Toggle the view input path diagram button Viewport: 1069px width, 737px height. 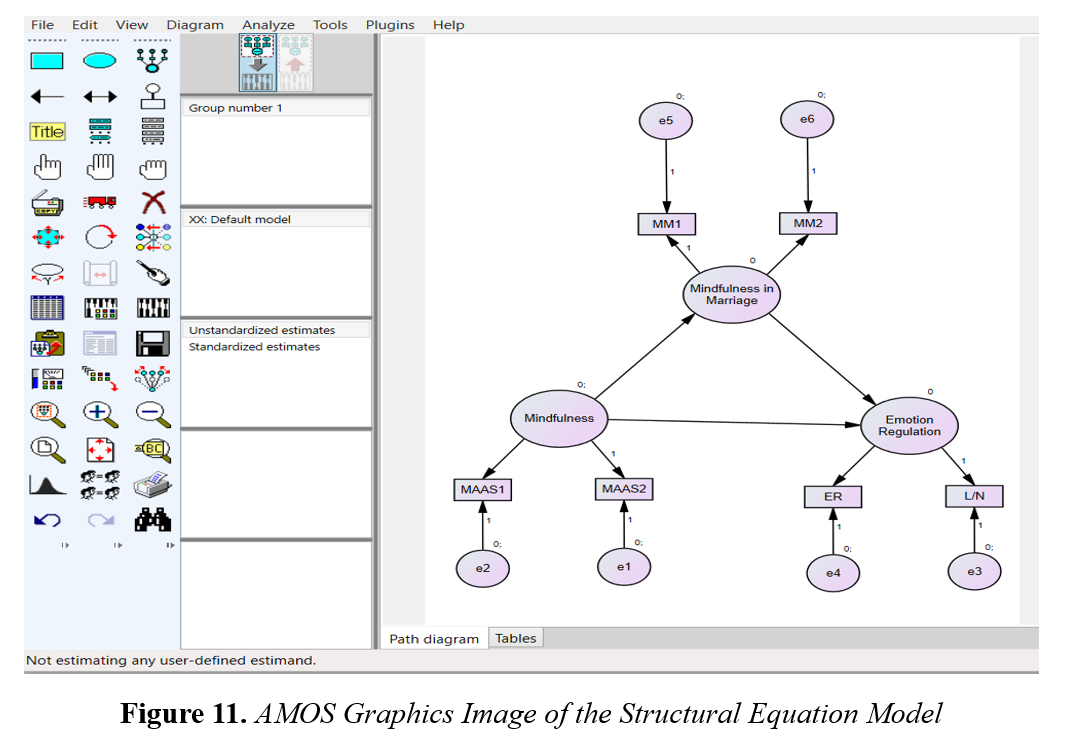point(258,63)
